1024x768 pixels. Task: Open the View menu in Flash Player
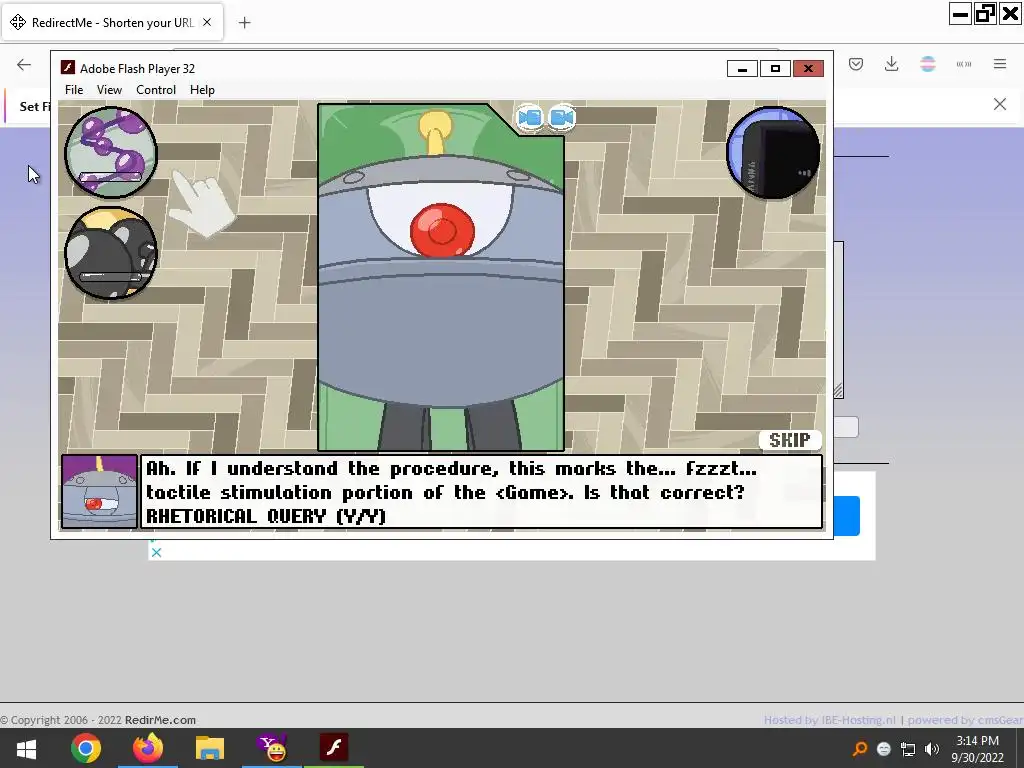[x=109, y=89]
